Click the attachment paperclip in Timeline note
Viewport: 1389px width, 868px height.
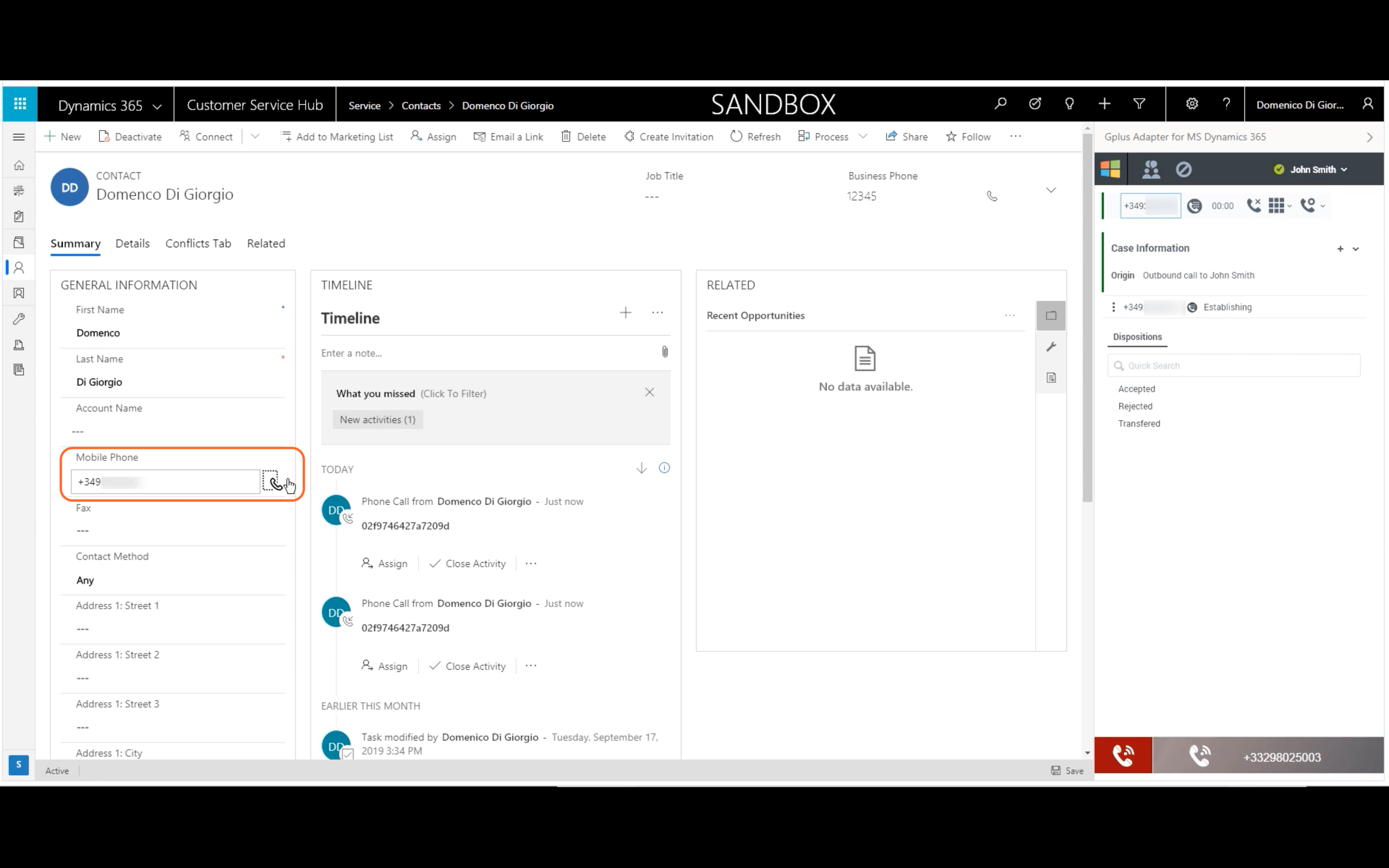pyautogui.click(x=665, y=352)
